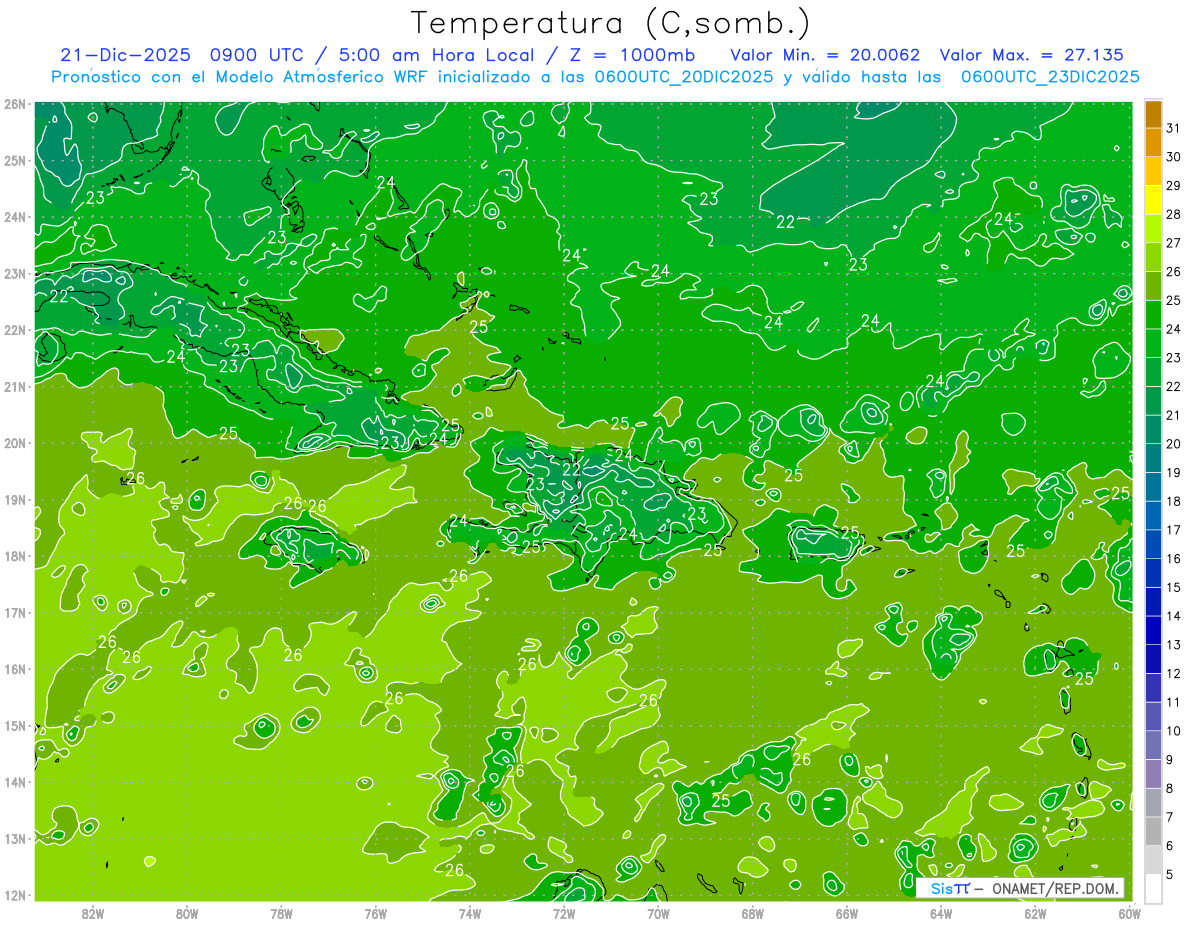The image size is (1200, 927).
Task: Click the 24N latitude axis label
Action: pyautogui.click(x=15, y=217)
